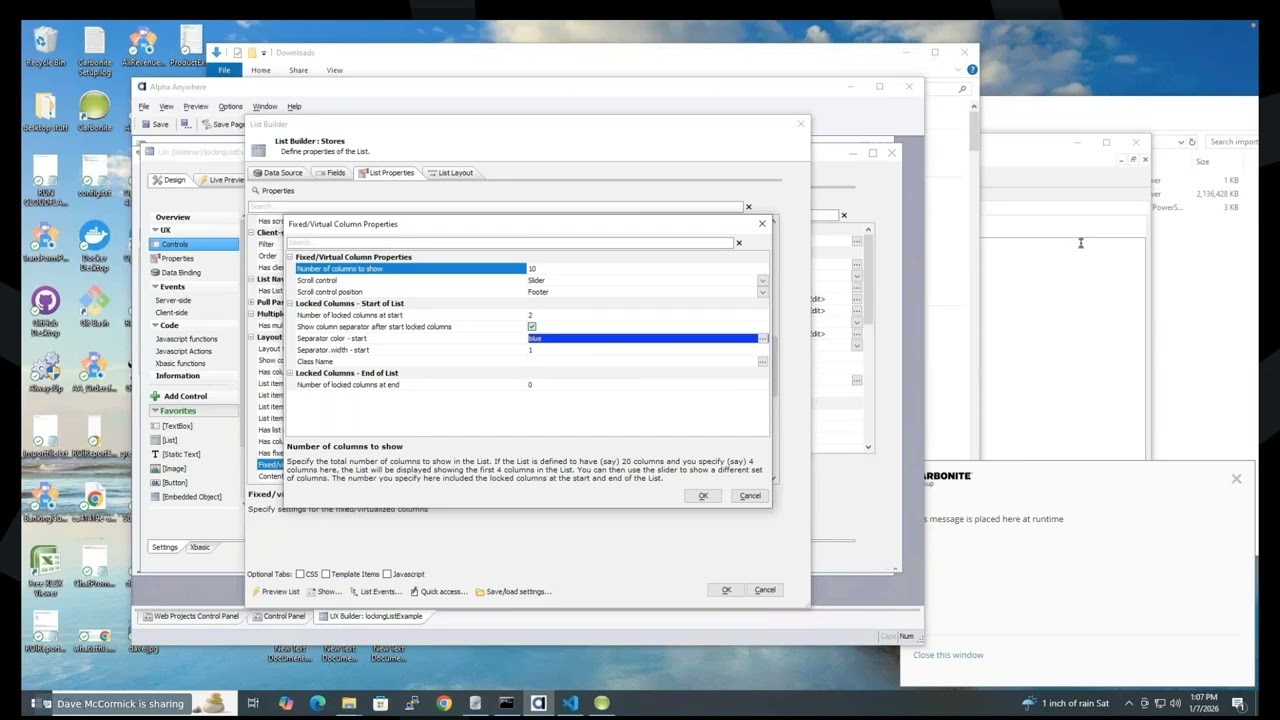Image resolution: width=1280 pixels, height=720 pixels.
Task: Open the Scroll control dropdown arrow
Action: coord(762,281)
